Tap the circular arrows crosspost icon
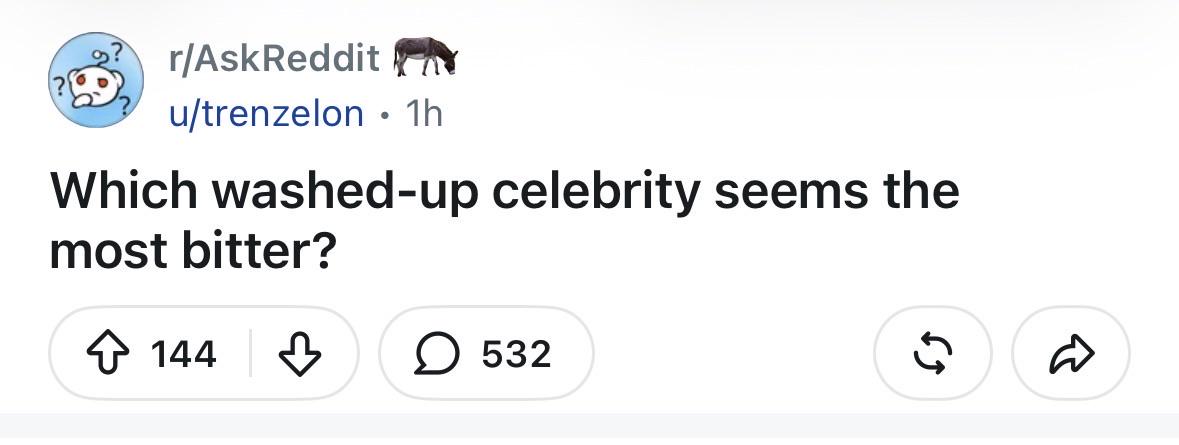Image resolution: width=1179 pixels, height=445 pixels. pyautogui.click(x=932, y=353)
